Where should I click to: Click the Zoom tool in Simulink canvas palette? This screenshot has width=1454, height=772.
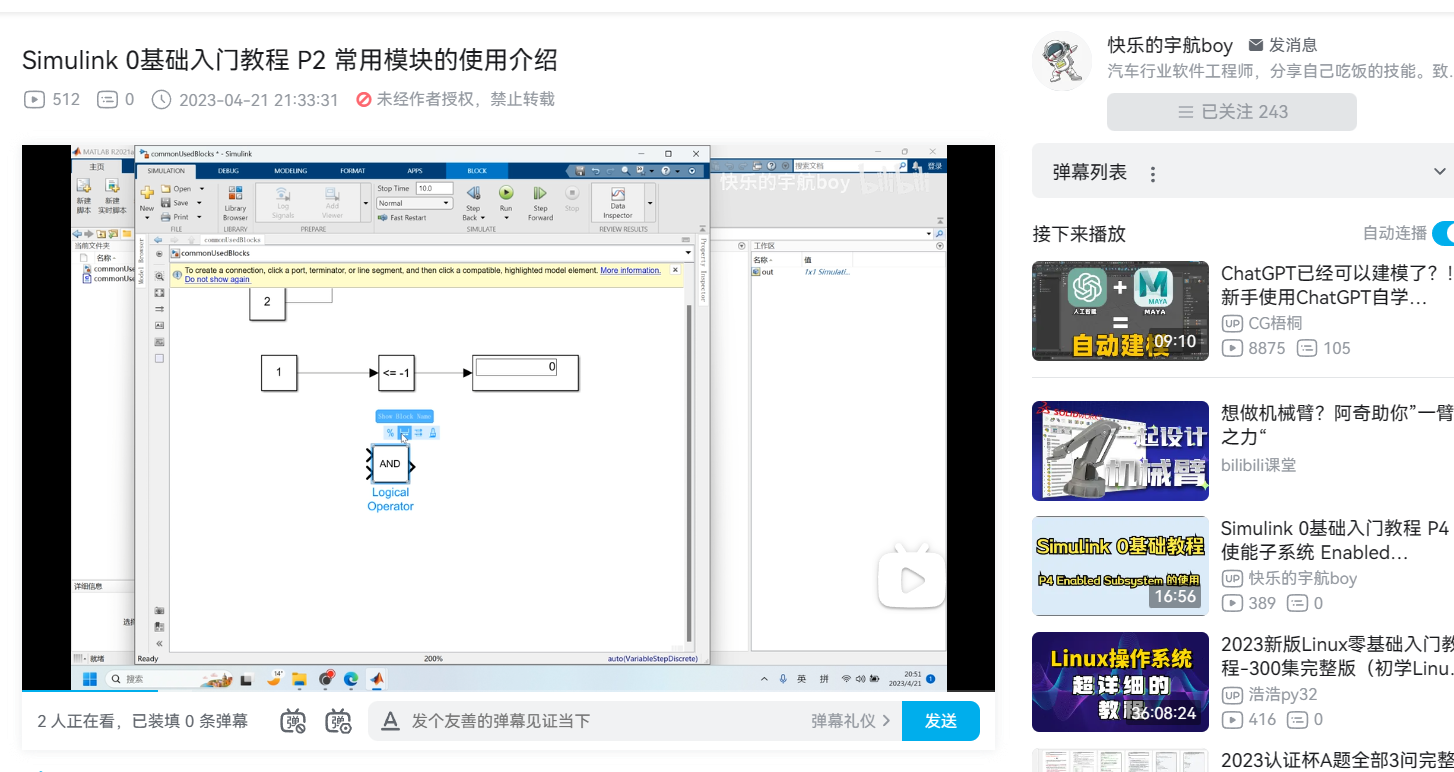click(159, 276)
